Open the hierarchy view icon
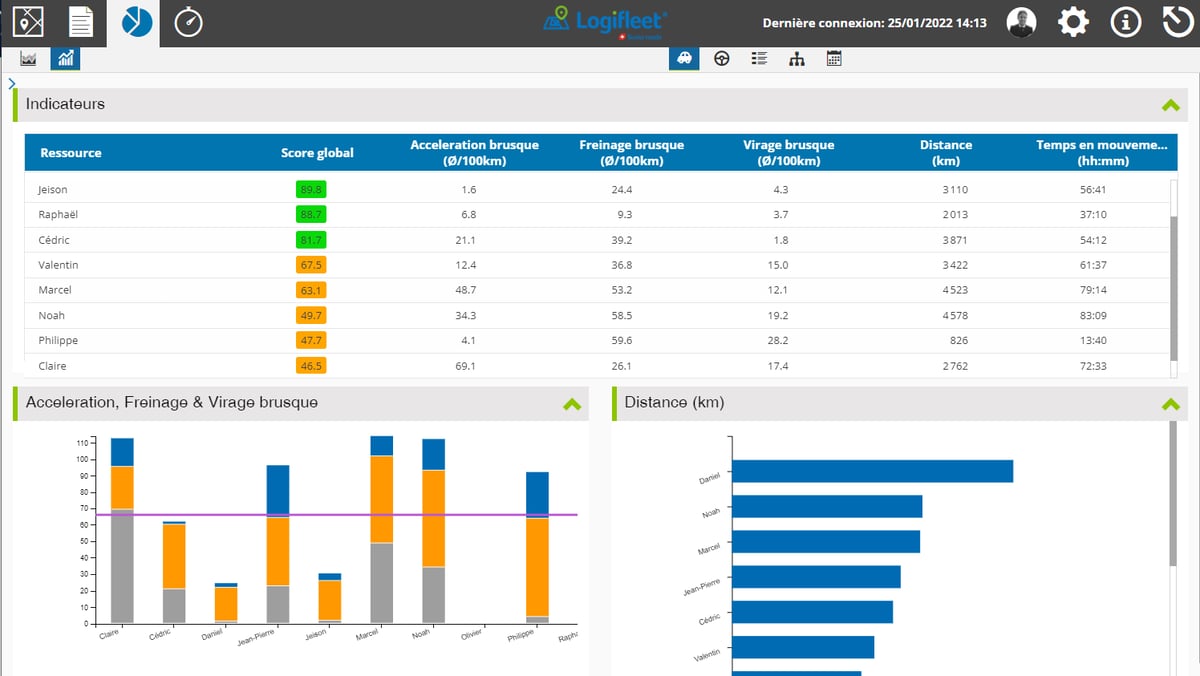1200x676 pixels. coord(796,58)
